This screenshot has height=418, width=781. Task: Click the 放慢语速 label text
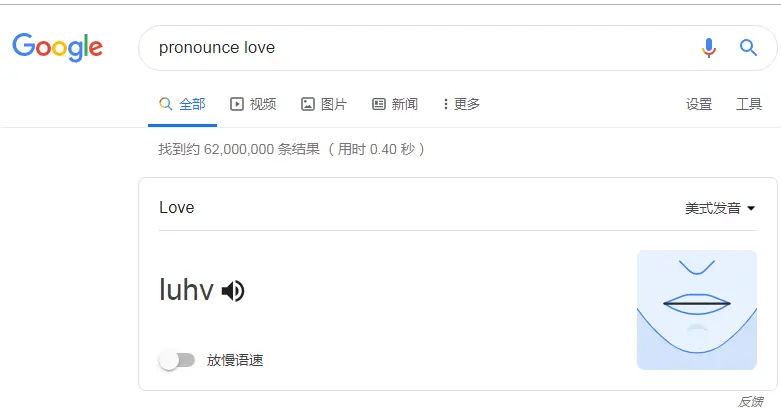[235, 360]
